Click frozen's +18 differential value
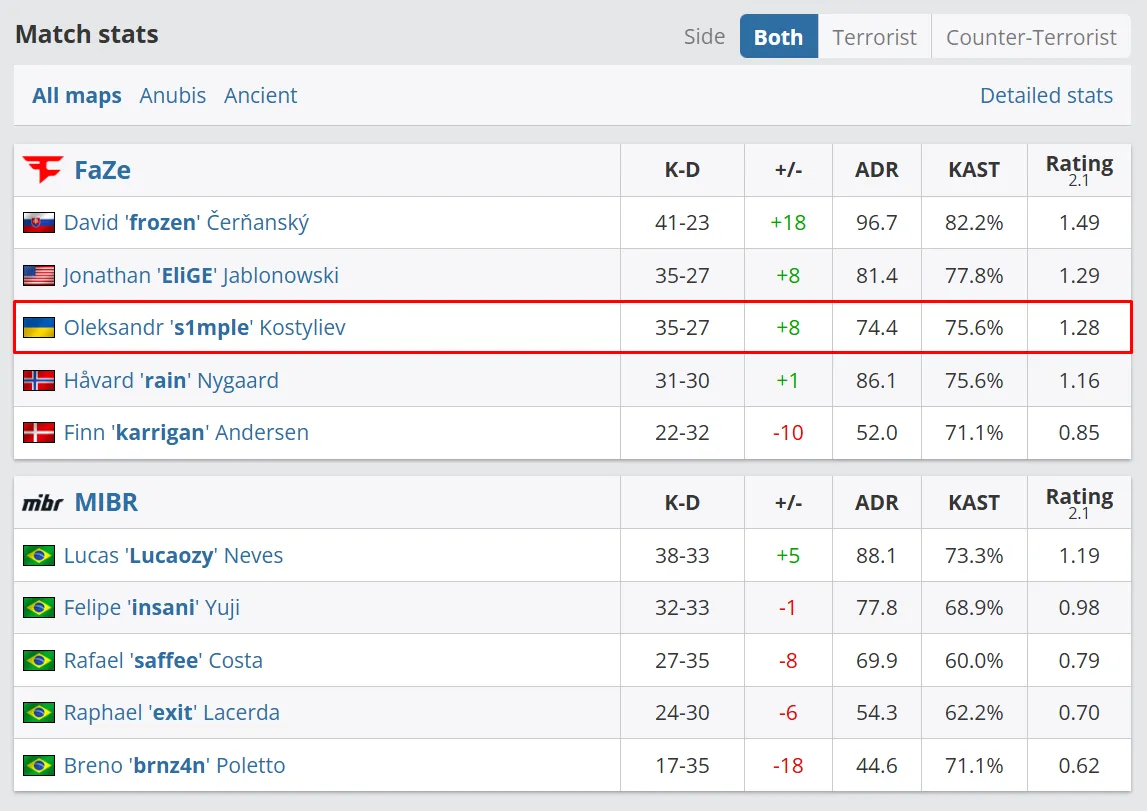 788,222
